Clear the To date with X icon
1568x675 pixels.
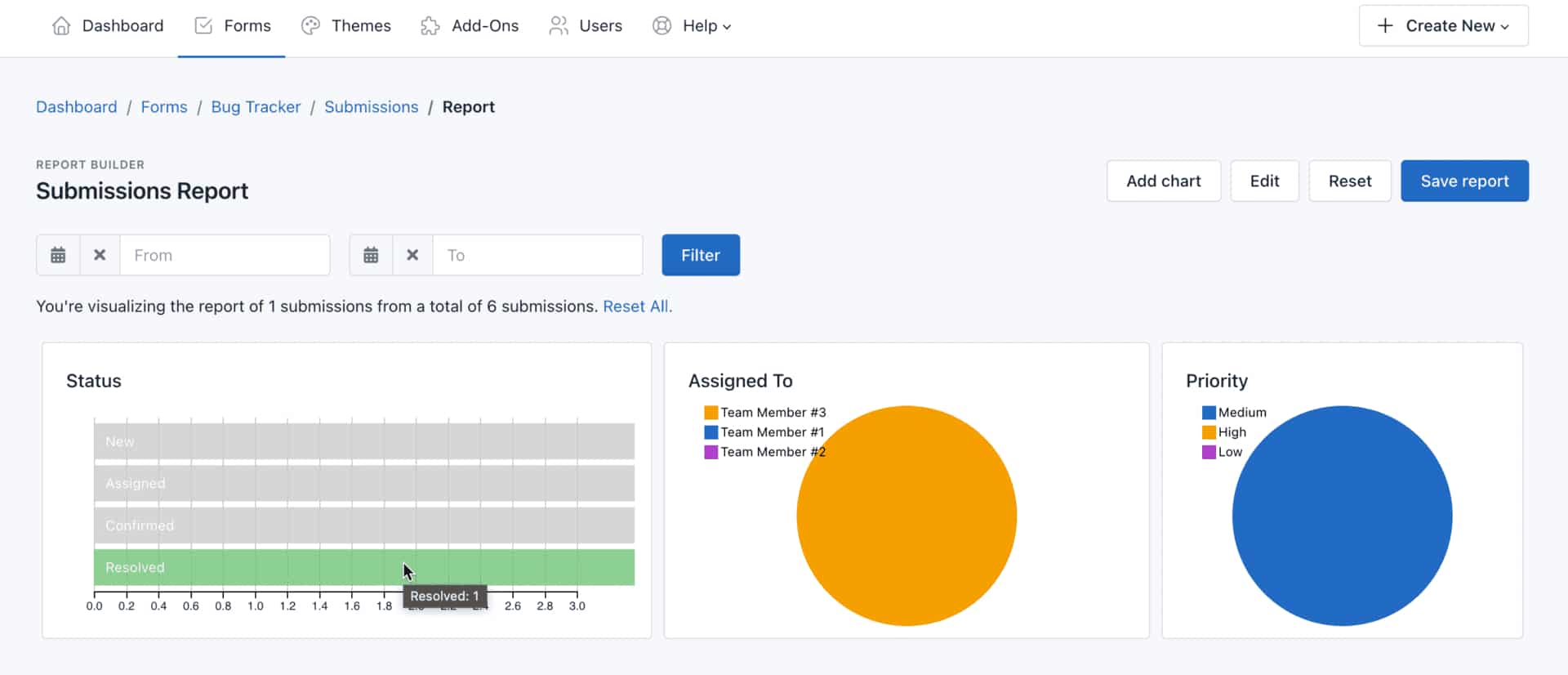click(x=412, y=255)
